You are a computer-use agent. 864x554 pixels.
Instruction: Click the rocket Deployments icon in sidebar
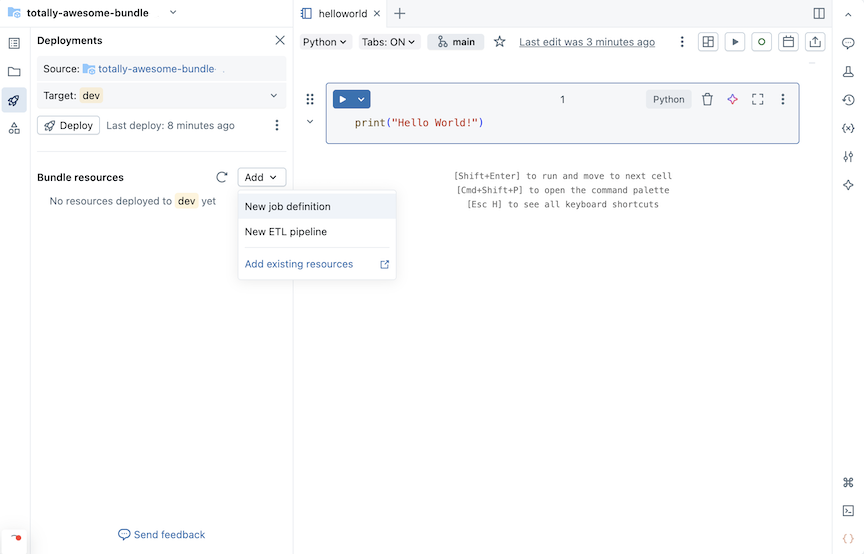tap(14, 100)
